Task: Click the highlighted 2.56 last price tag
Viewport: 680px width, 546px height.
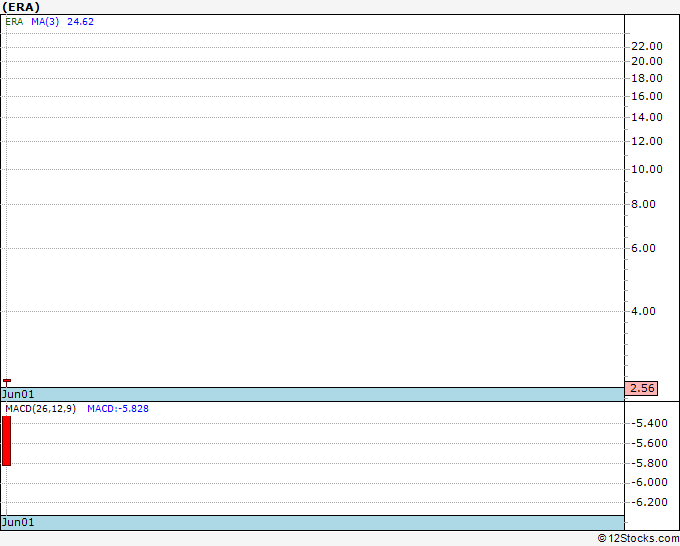Action: 641,388
